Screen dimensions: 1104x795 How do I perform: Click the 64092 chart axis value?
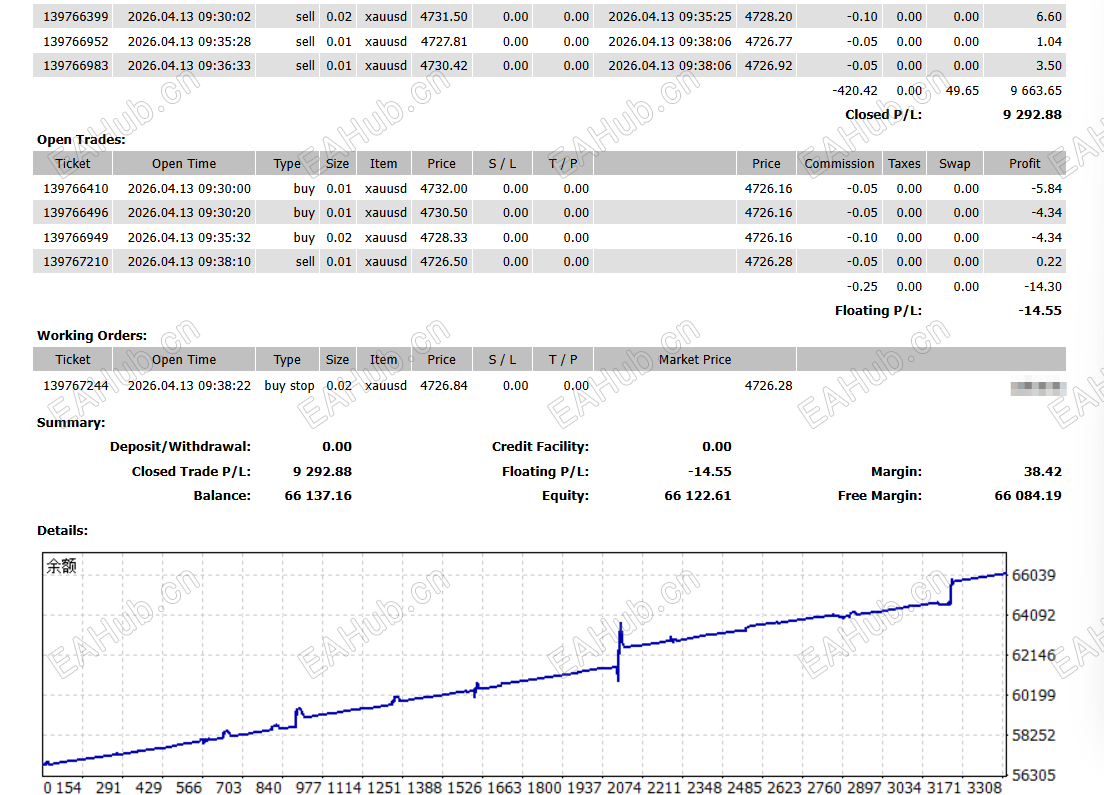click(1034, 615)
